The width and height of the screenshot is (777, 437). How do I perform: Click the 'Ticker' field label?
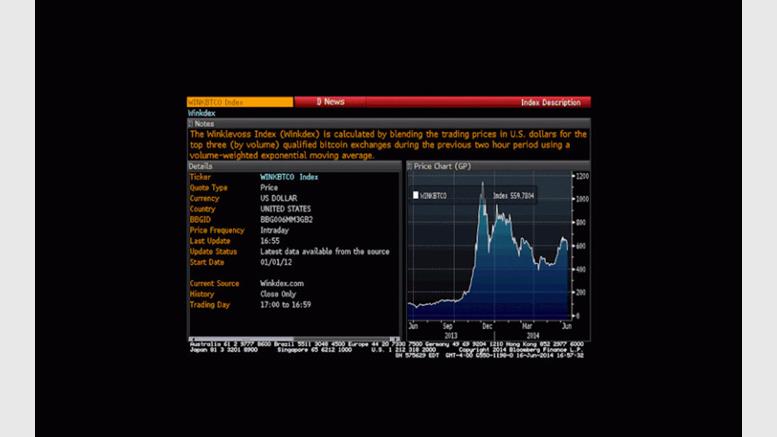point(200,177)
